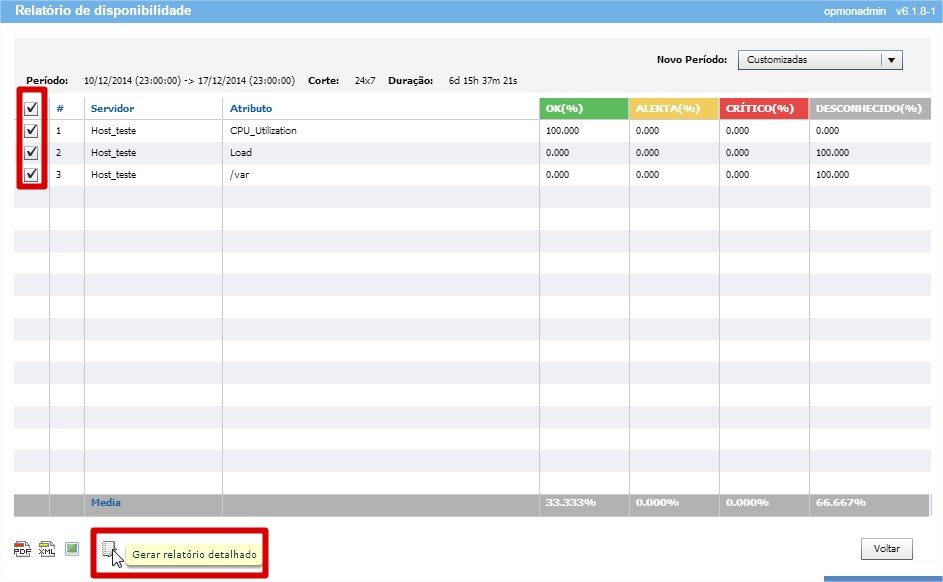
Task: Click the Customizadas dropdown arrow
Action: [x=891, y=60]
